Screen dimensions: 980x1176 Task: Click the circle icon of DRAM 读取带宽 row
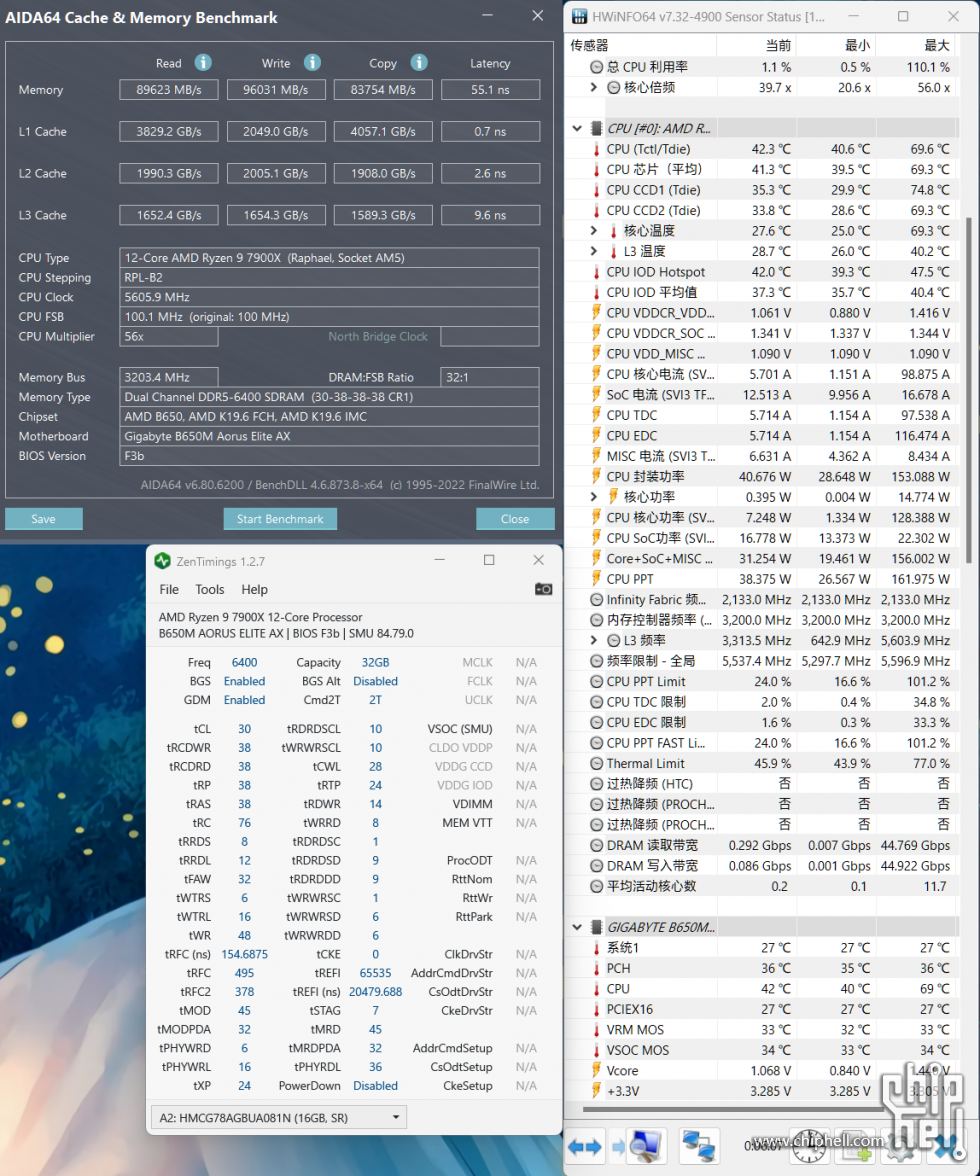(597, 845)
